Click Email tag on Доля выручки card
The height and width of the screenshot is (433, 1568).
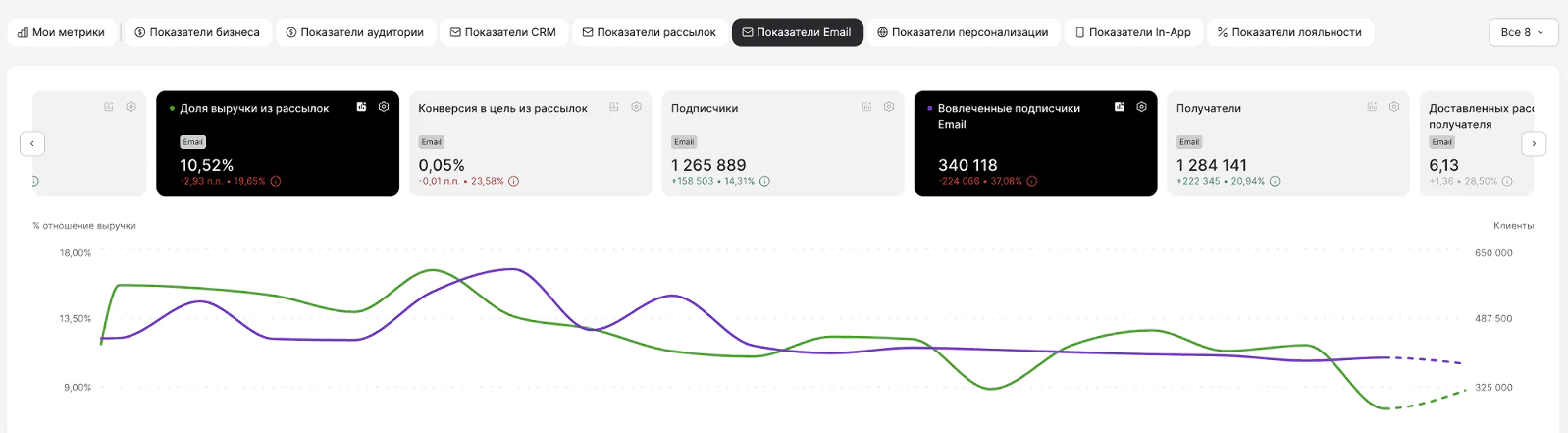click(193, 142)
